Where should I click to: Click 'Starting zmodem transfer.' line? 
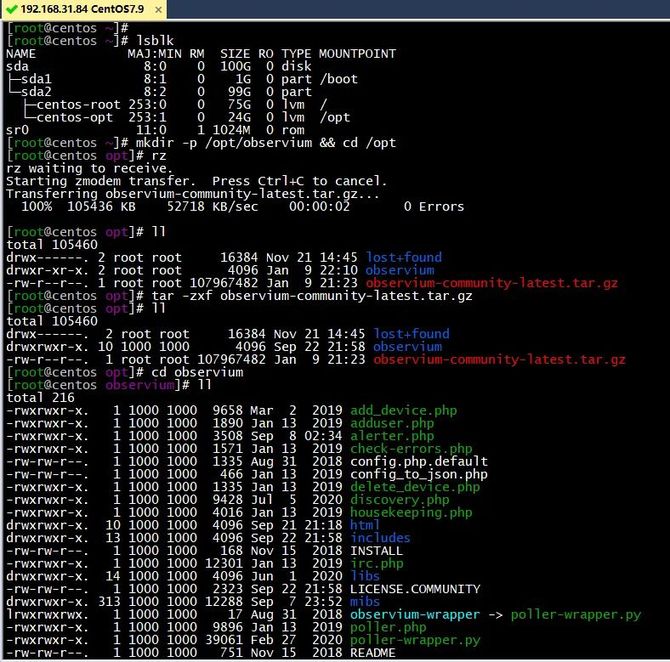tap(100, 181)
